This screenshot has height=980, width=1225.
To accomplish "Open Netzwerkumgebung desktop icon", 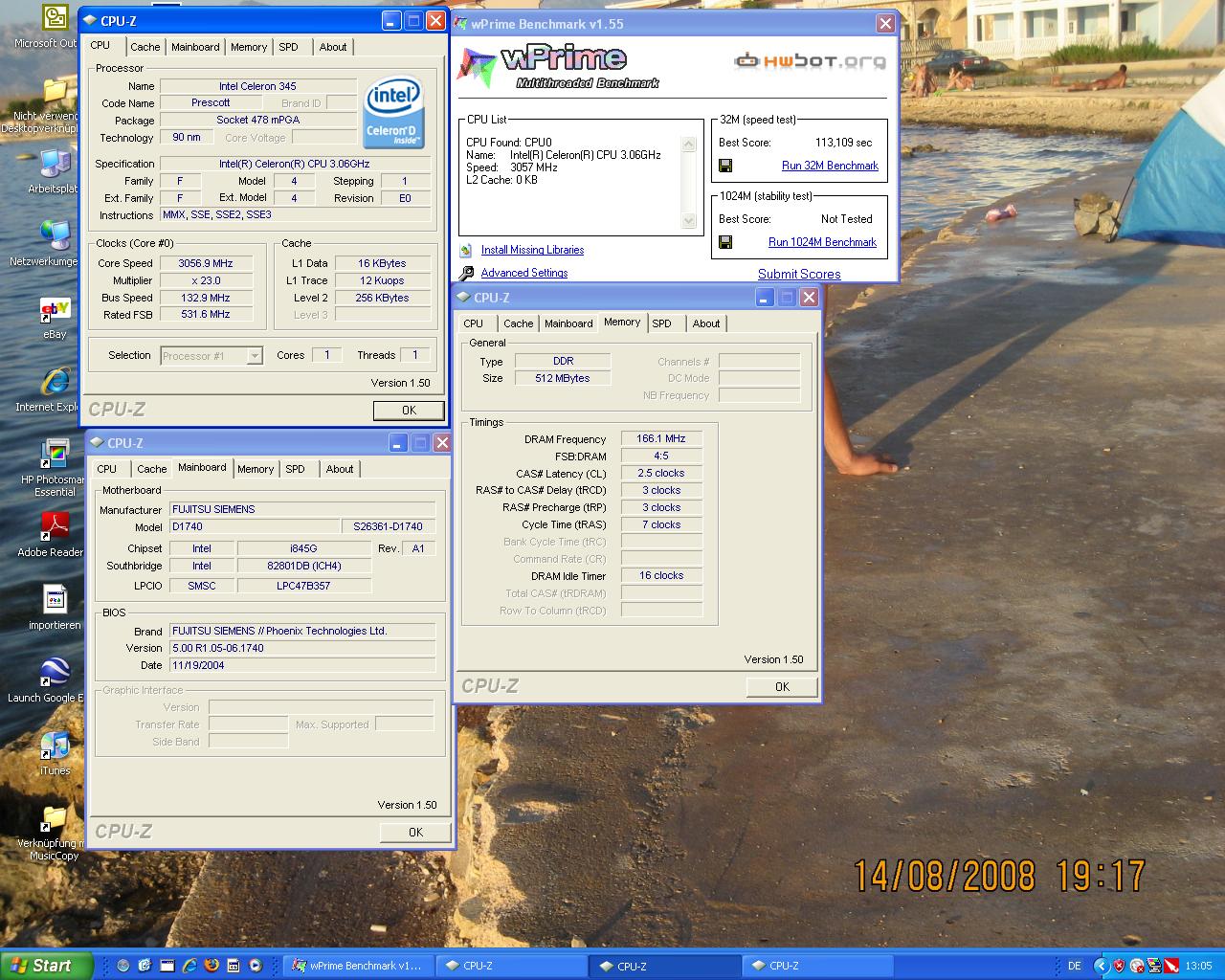I will [x=55, y=235].
